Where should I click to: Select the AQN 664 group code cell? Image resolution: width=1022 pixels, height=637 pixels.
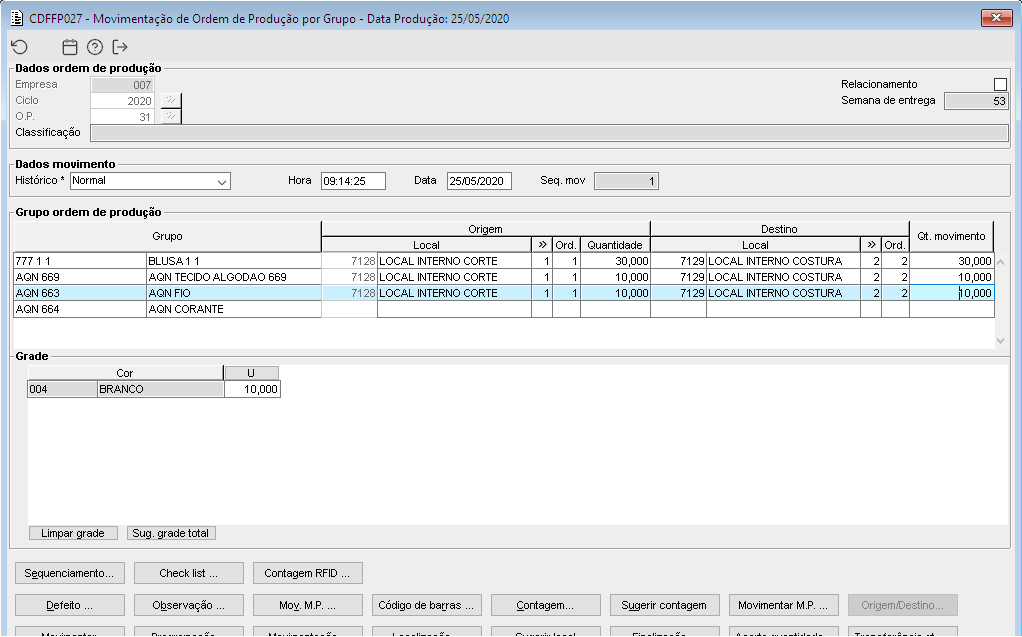(80, 309)
